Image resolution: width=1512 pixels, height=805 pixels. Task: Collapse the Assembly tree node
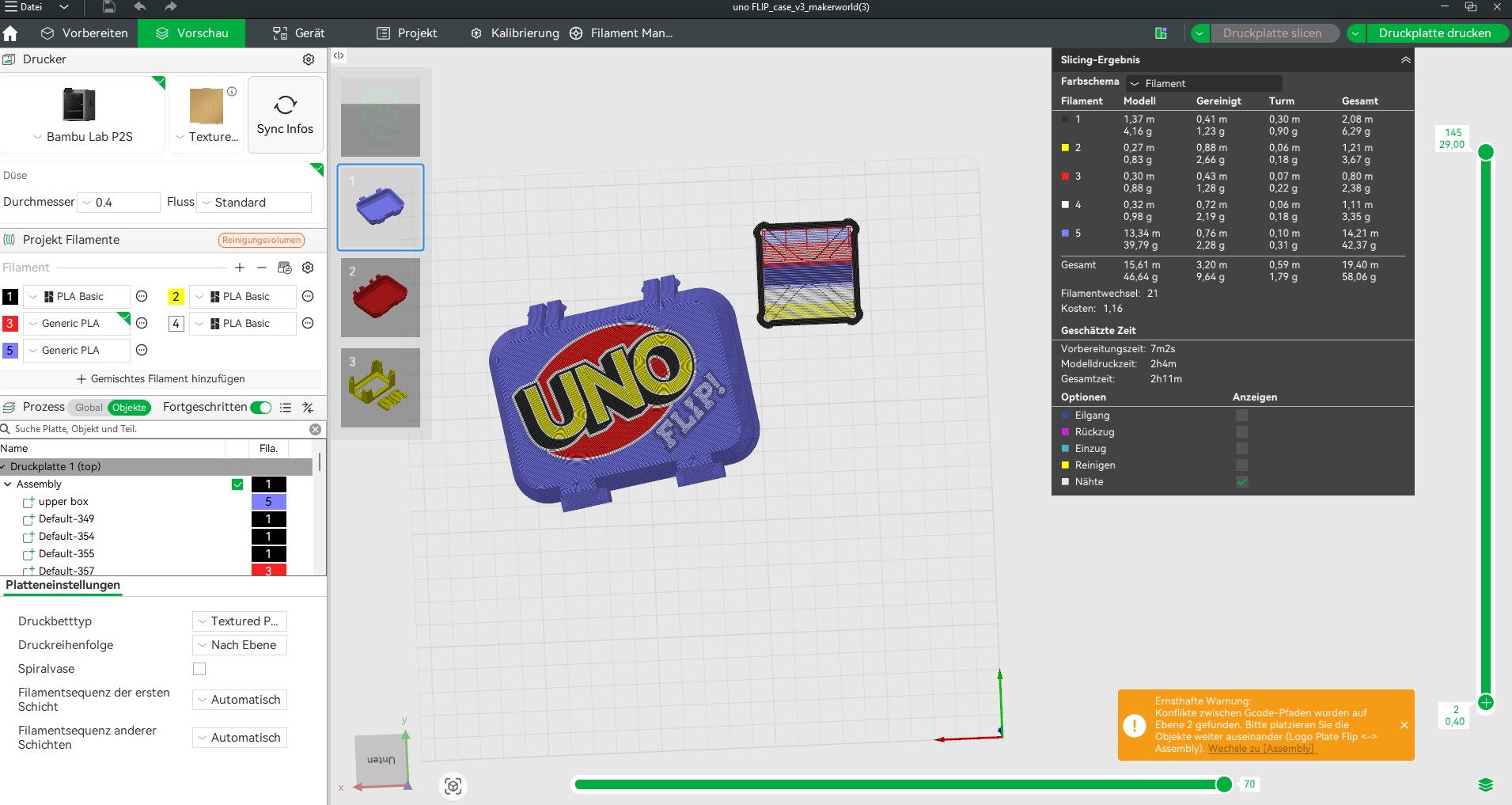(8, 484)
